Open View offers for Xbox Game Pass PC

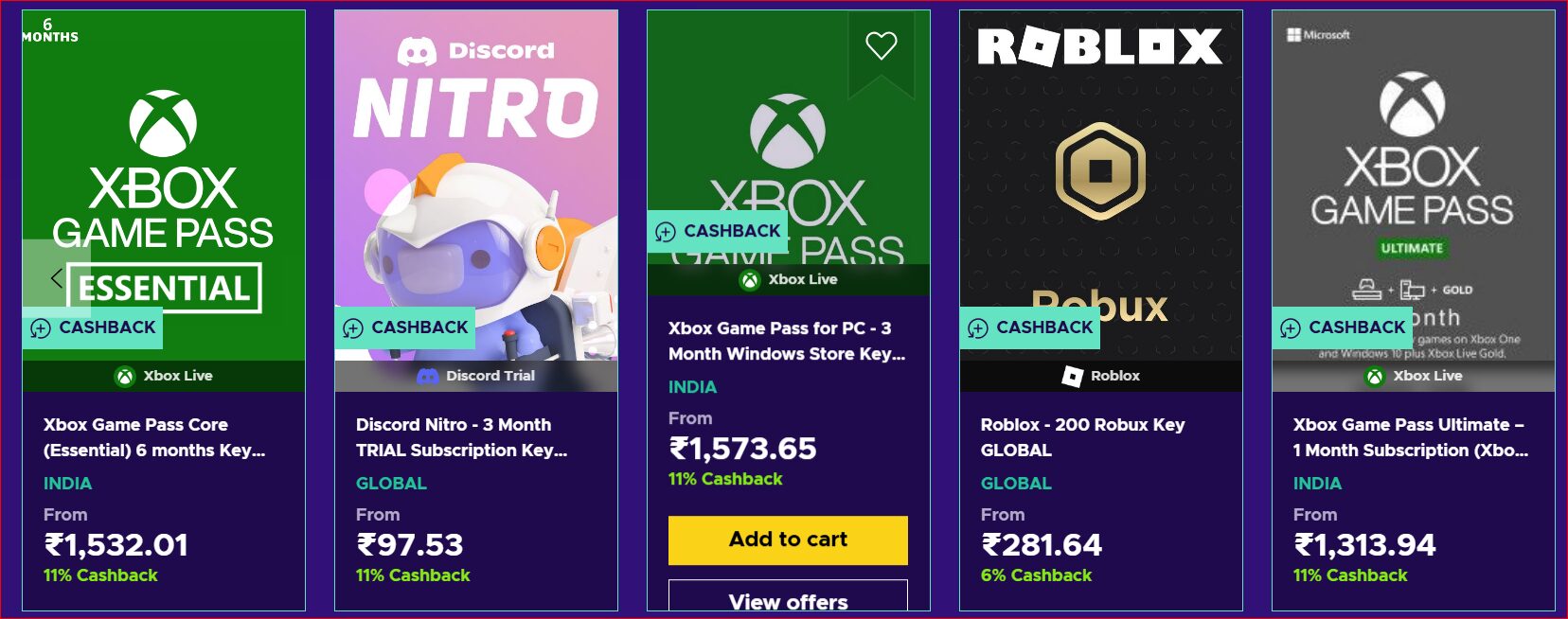(x=788, y=600)
